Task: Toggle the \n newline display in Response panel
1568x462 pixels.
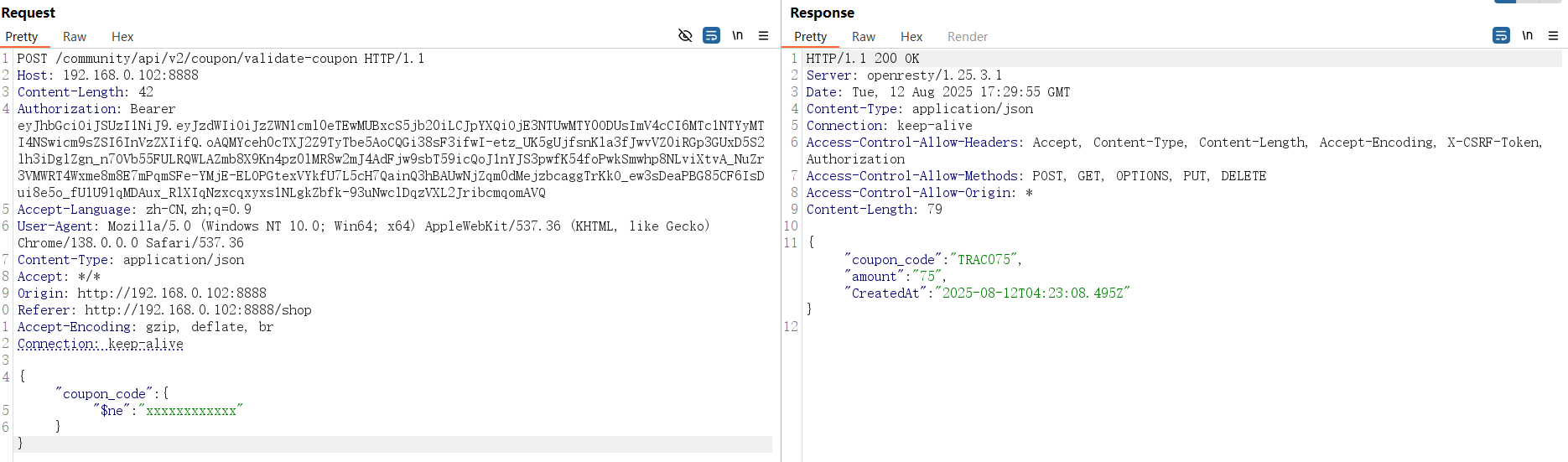Action: tap(1528, 35)
